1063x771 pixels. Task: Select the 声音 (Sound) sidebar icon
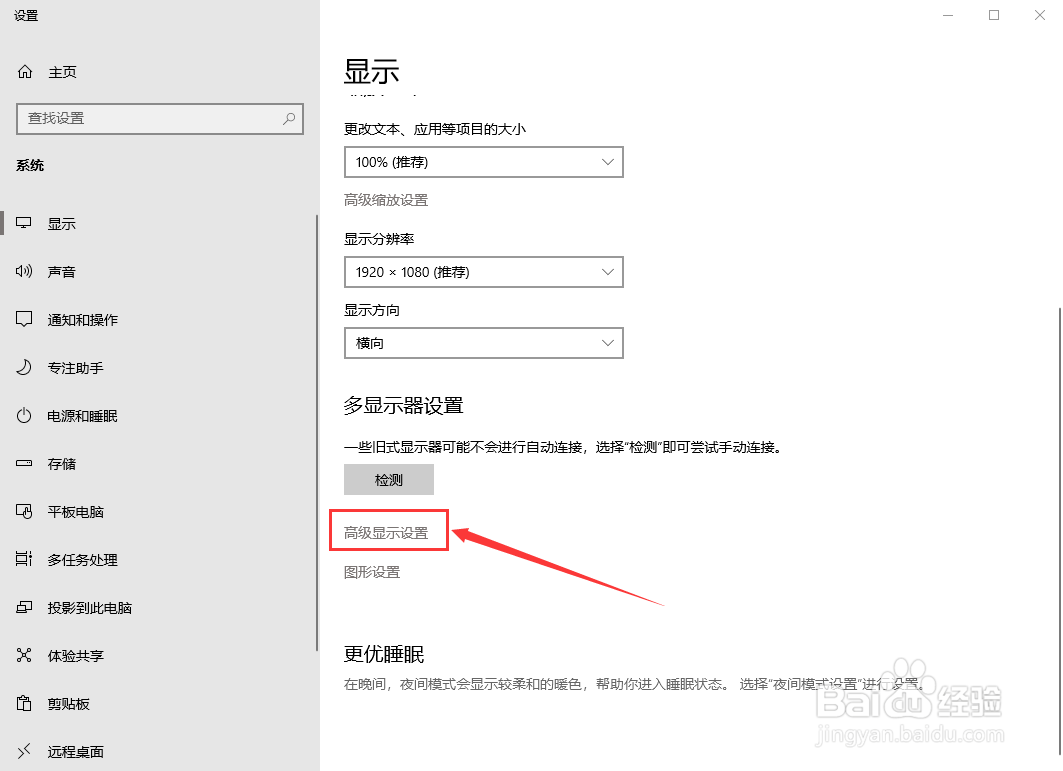tap(62, 271)
